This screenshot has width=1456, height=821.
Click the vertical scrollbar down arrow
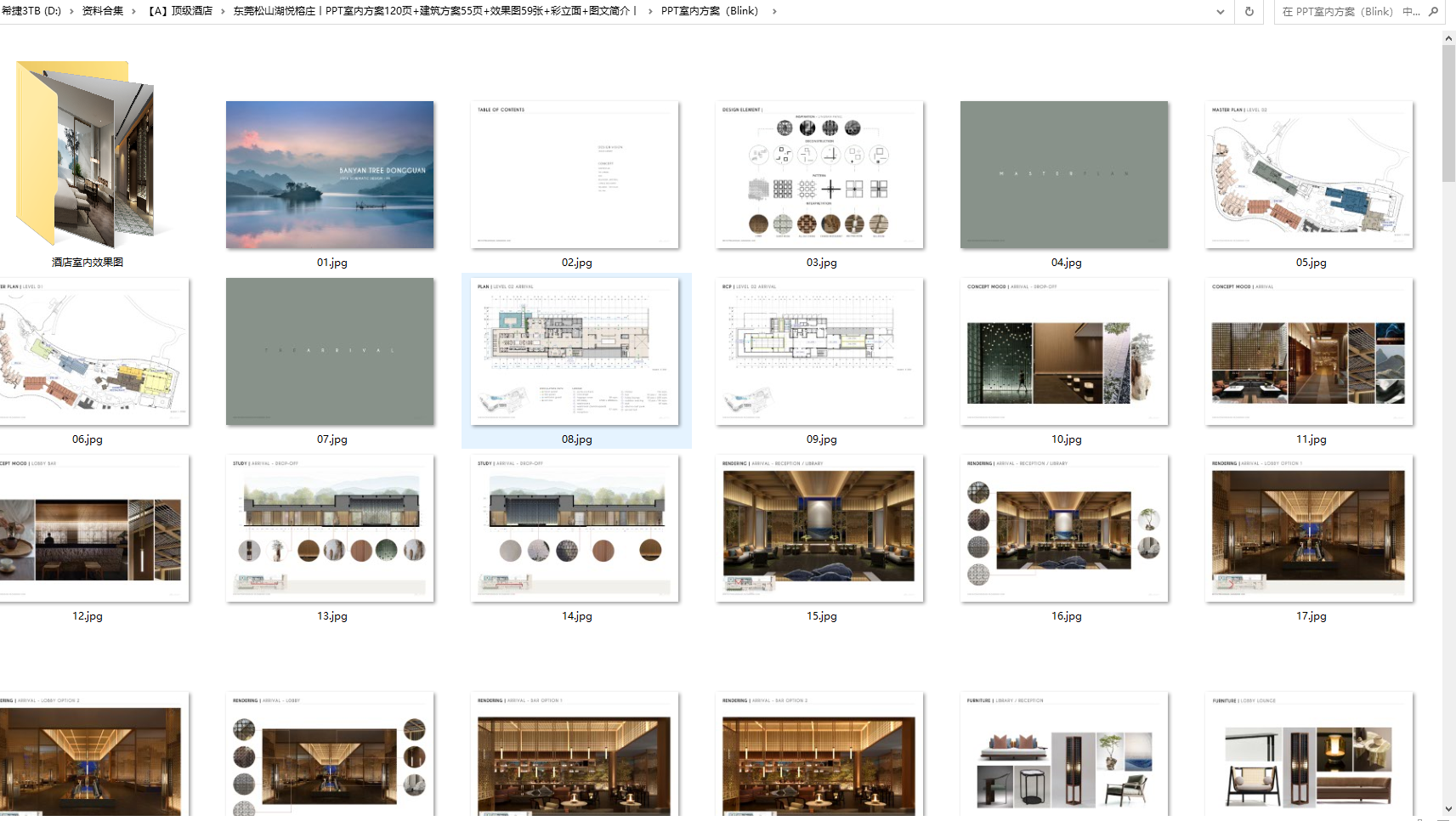pyautogui.click(x=1448, y=810)
